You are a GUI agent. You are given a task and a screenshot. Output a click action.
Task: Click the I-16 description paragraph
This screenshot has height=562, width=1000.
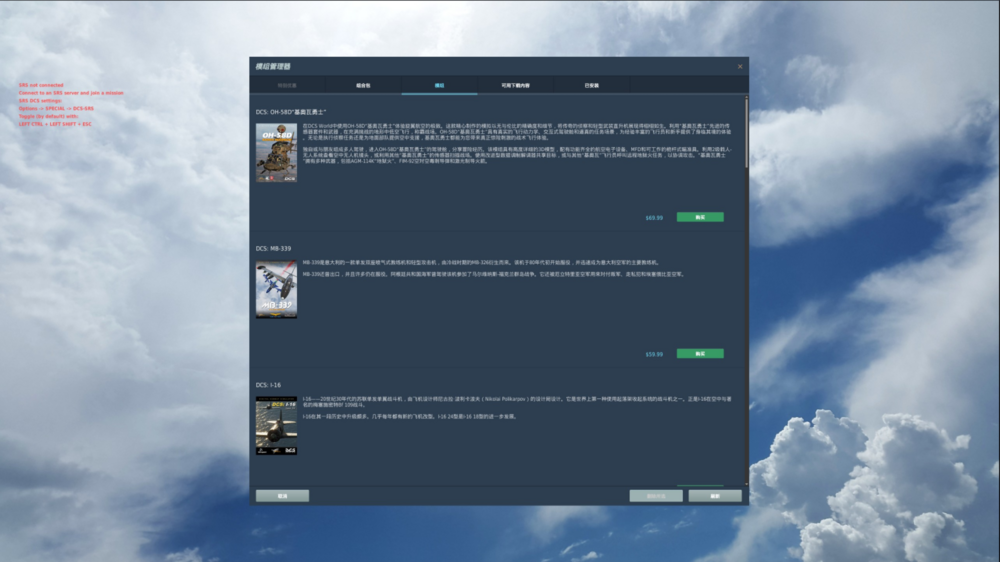click(x=517, y=408)
